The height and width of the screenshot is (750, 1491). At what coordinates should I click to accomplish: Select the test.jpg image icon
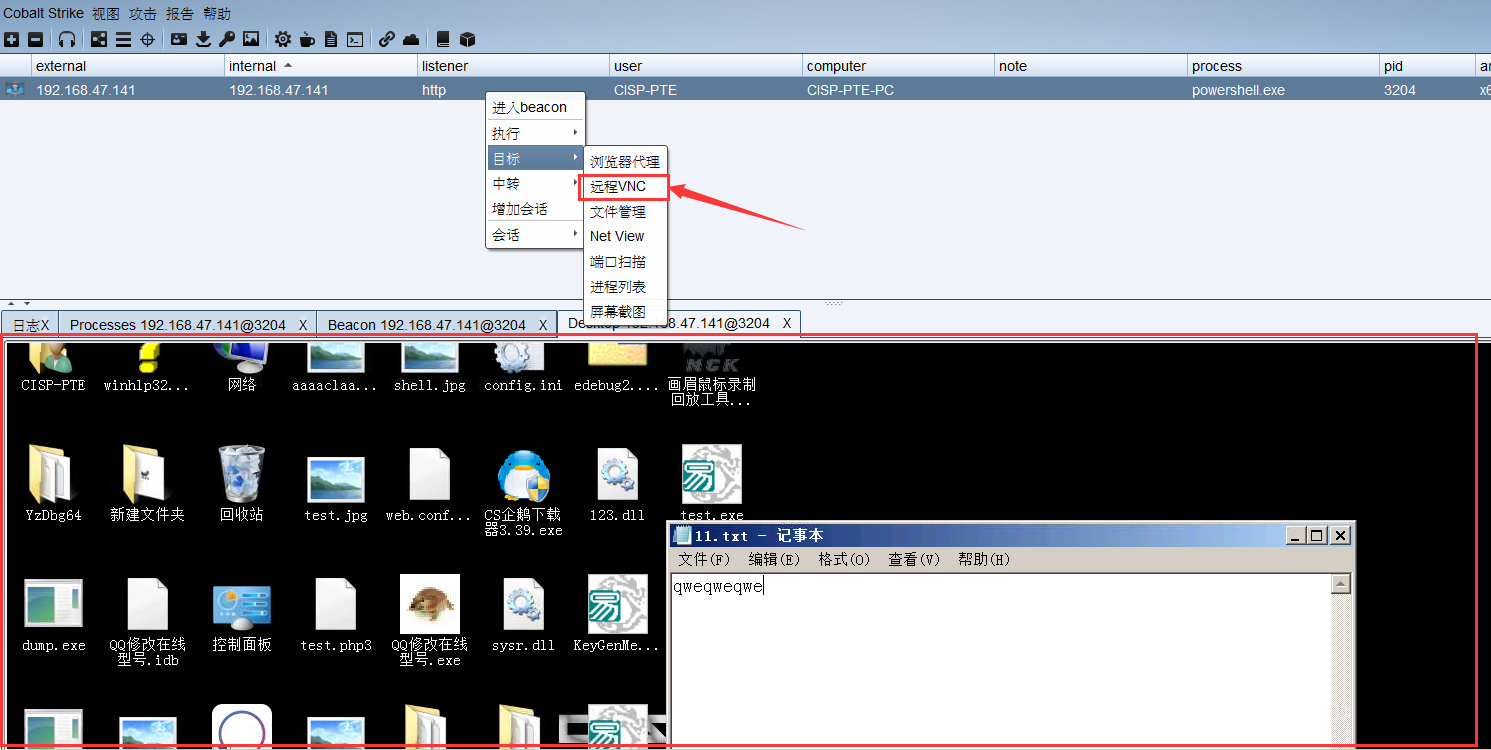[335, 480]
